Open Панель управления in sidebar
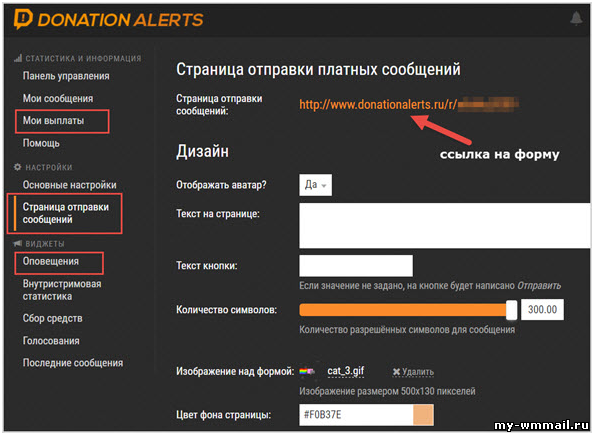This screenshot has height=435, width=594. 66,76
